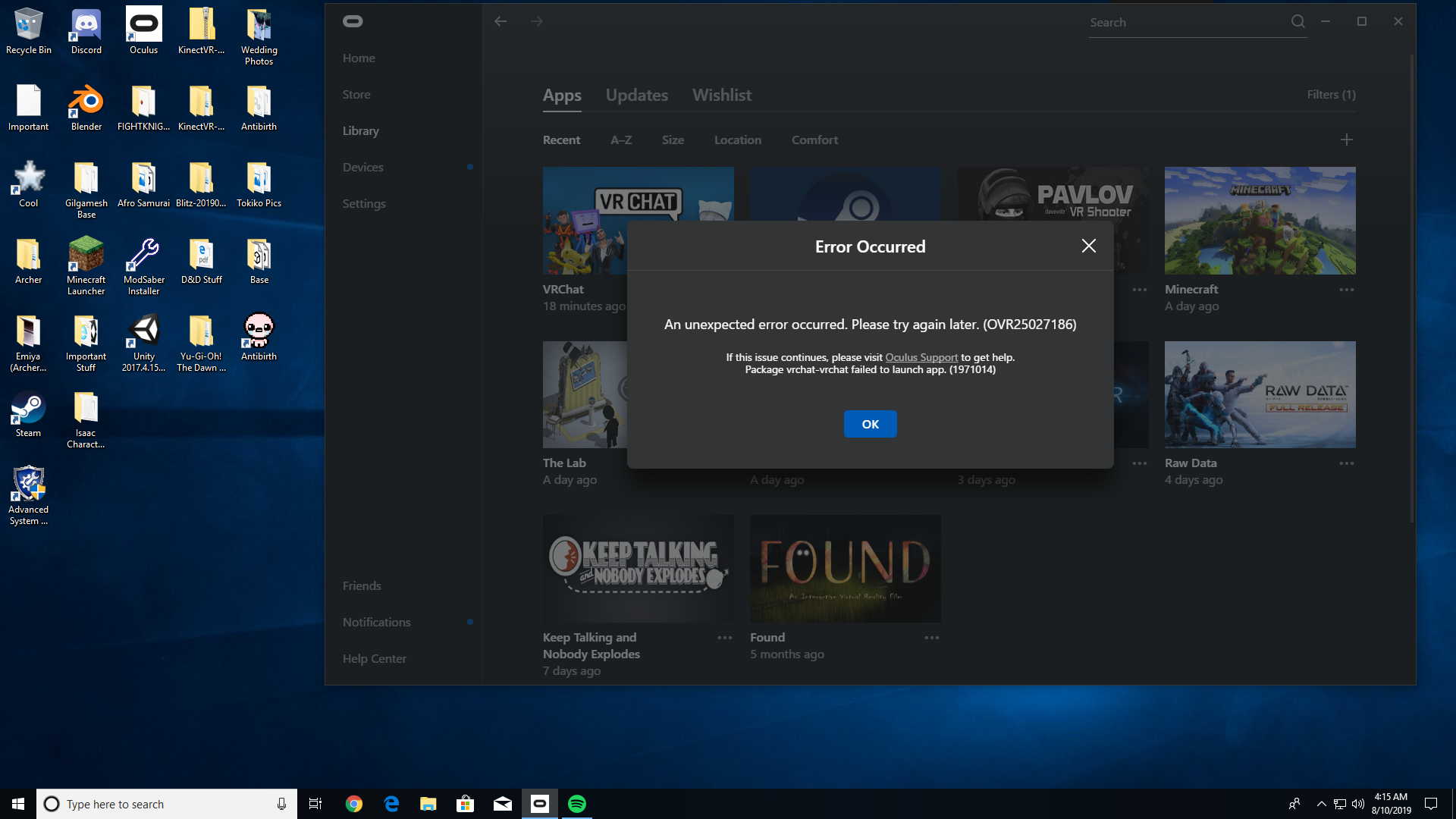Select D&D Stuff folder icon
Screen dimensions: 1456x819
[202, 261]
